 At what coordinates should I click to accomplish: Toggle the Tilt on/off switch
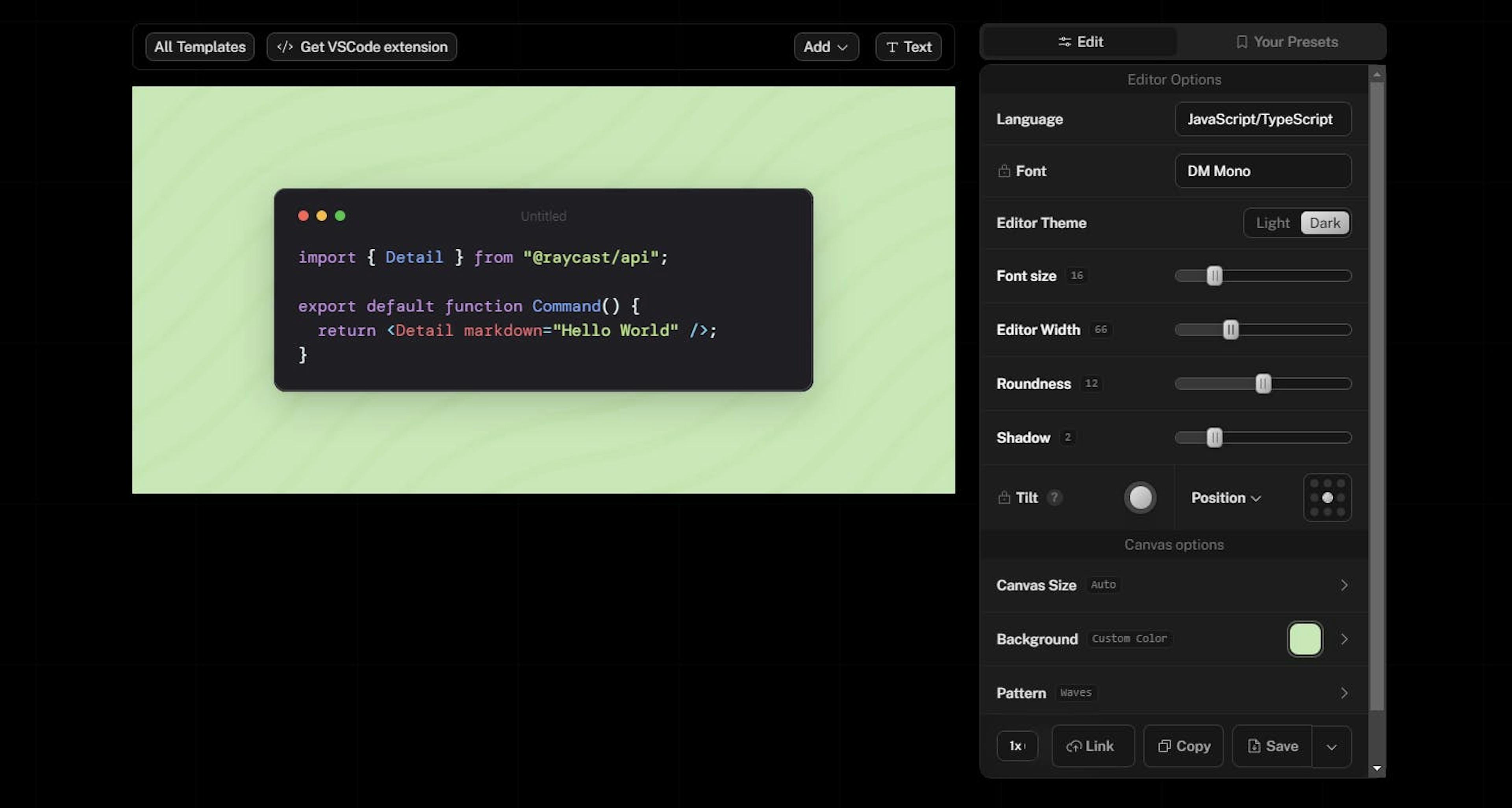coord(1139,497)
